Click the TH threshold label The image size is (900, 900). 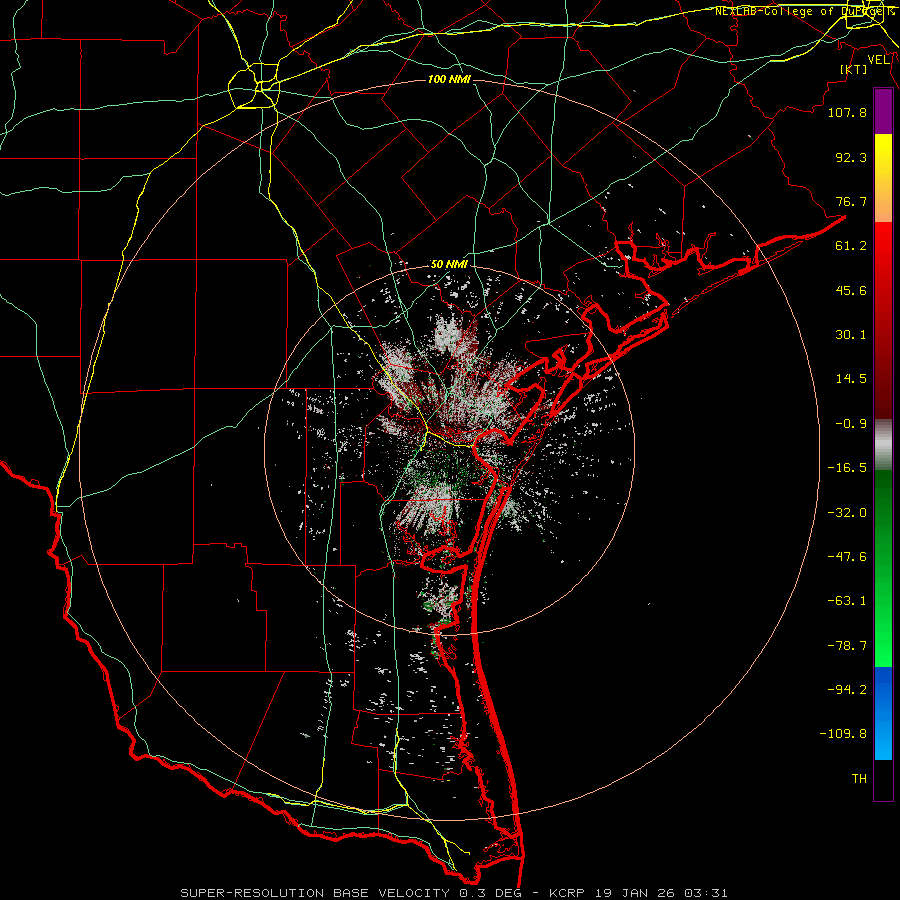coord(859,779)
